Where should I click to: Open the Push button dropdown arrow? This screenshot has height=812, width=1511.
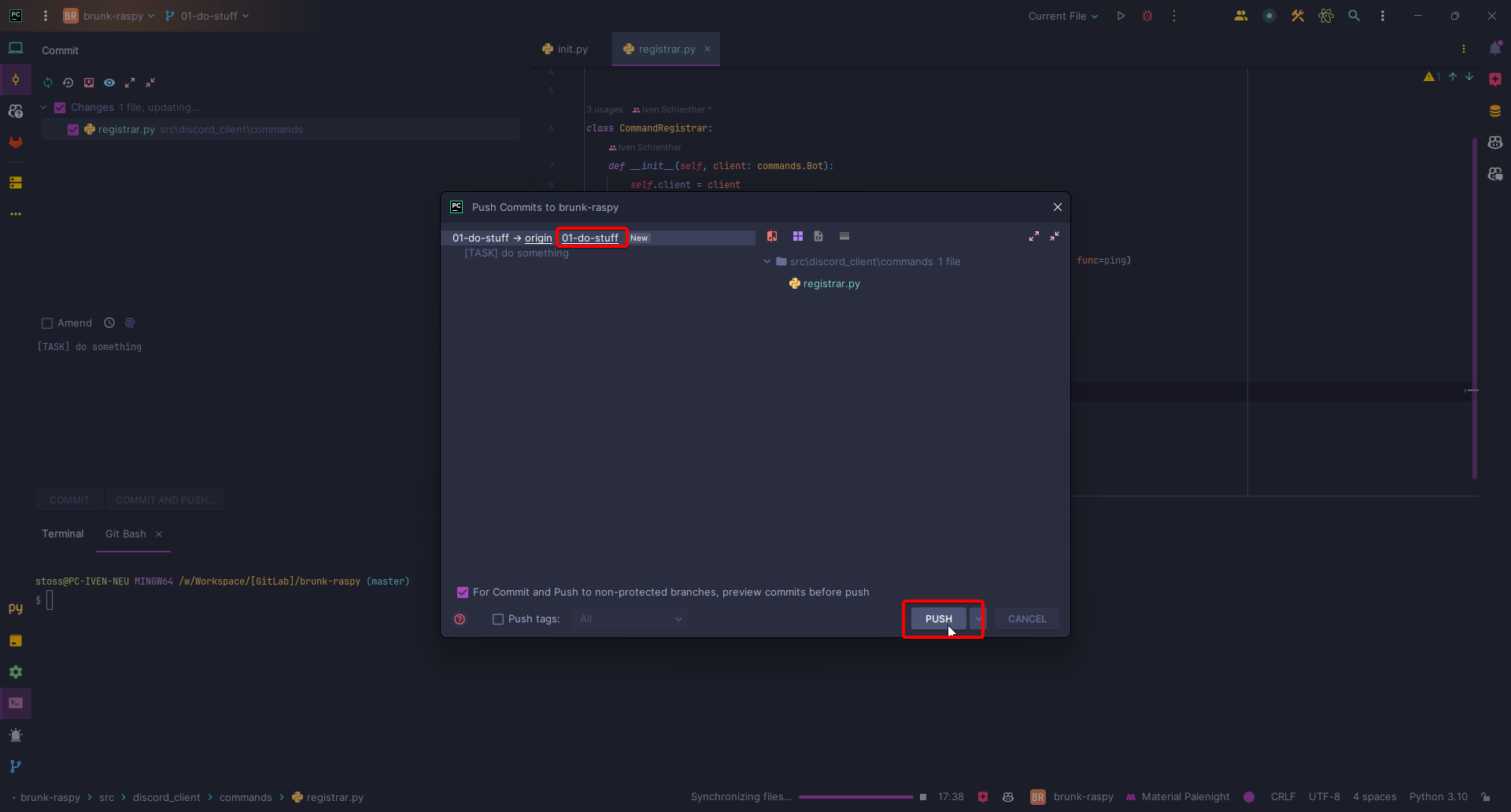[977, 619]
